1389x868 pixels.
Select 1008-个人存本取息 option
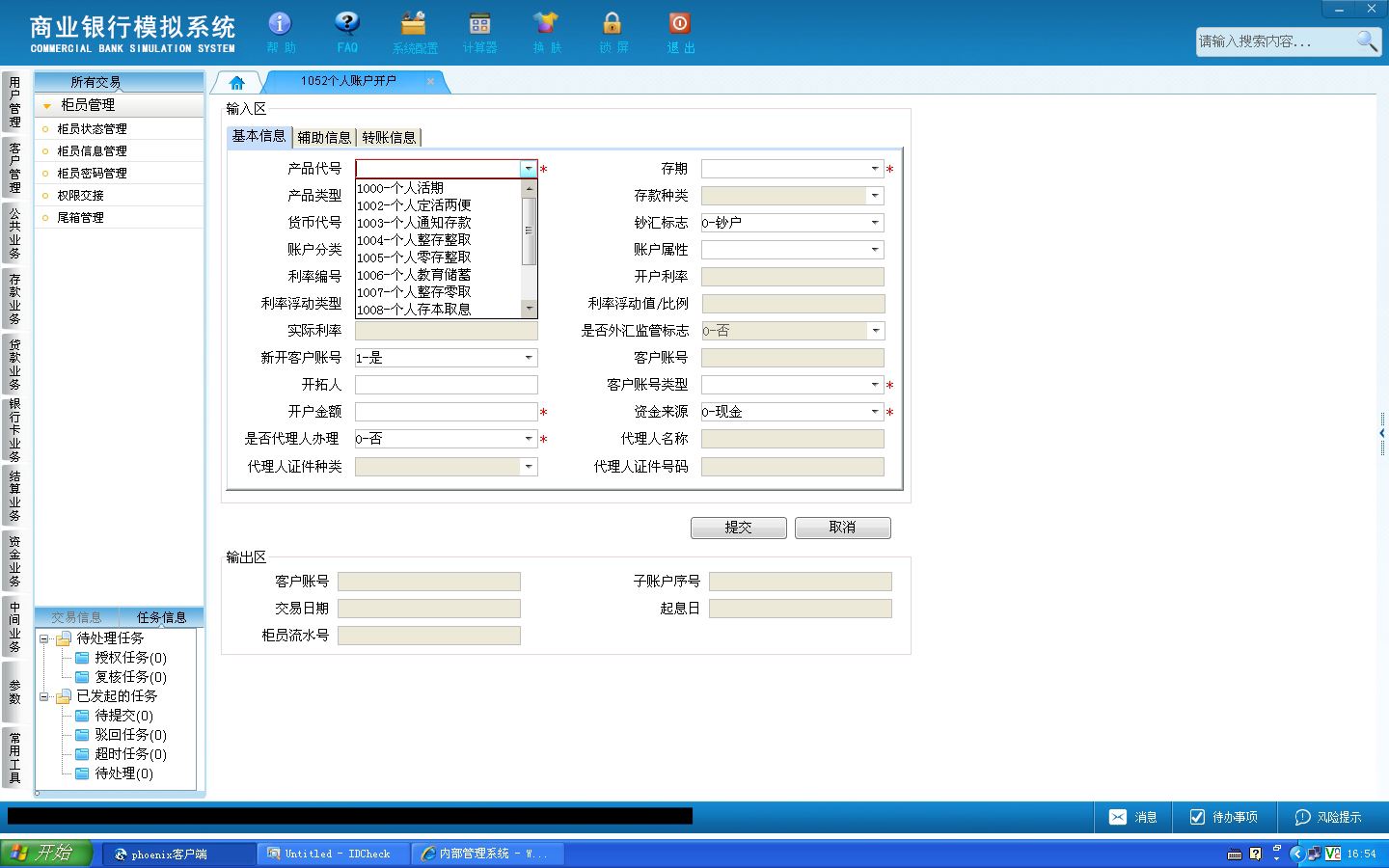(439, 310)
